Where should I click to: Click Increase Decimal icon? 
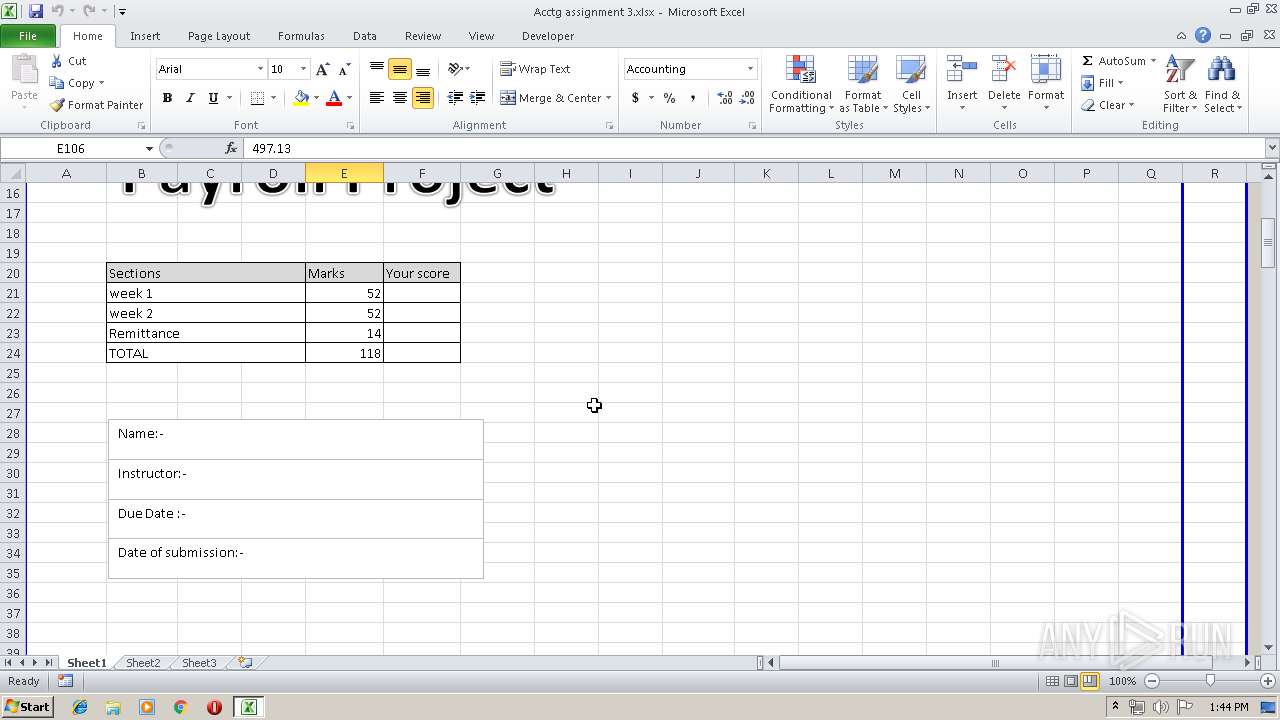(725, 98)
